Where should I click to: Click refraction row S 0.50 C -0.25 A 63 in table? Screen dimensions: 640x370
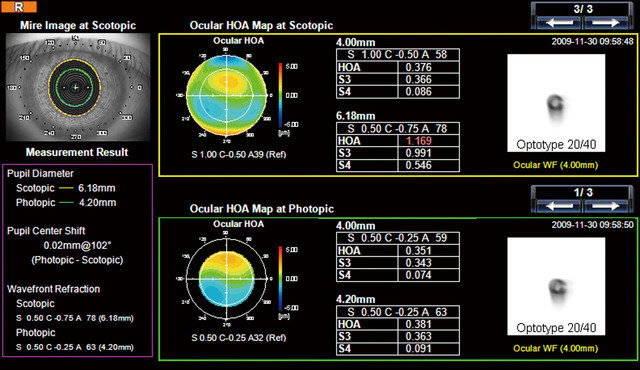(398, 312)
